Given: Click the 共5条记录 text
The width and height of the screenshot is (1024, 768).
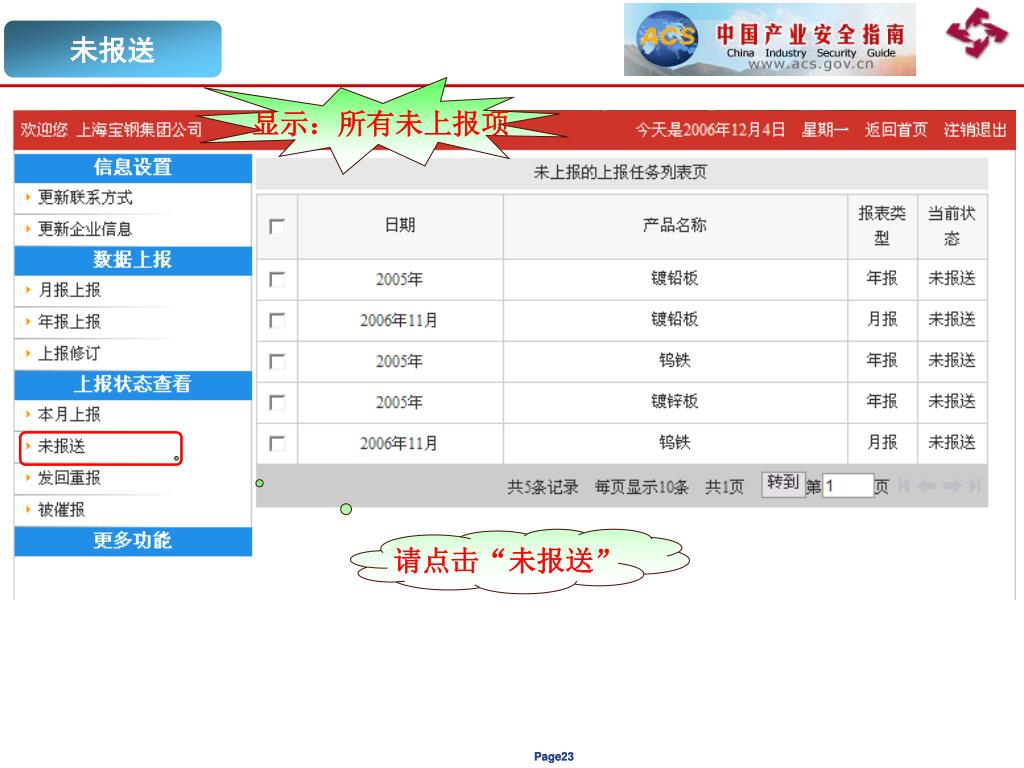Looking at the screenshot, I should [543, 487].
